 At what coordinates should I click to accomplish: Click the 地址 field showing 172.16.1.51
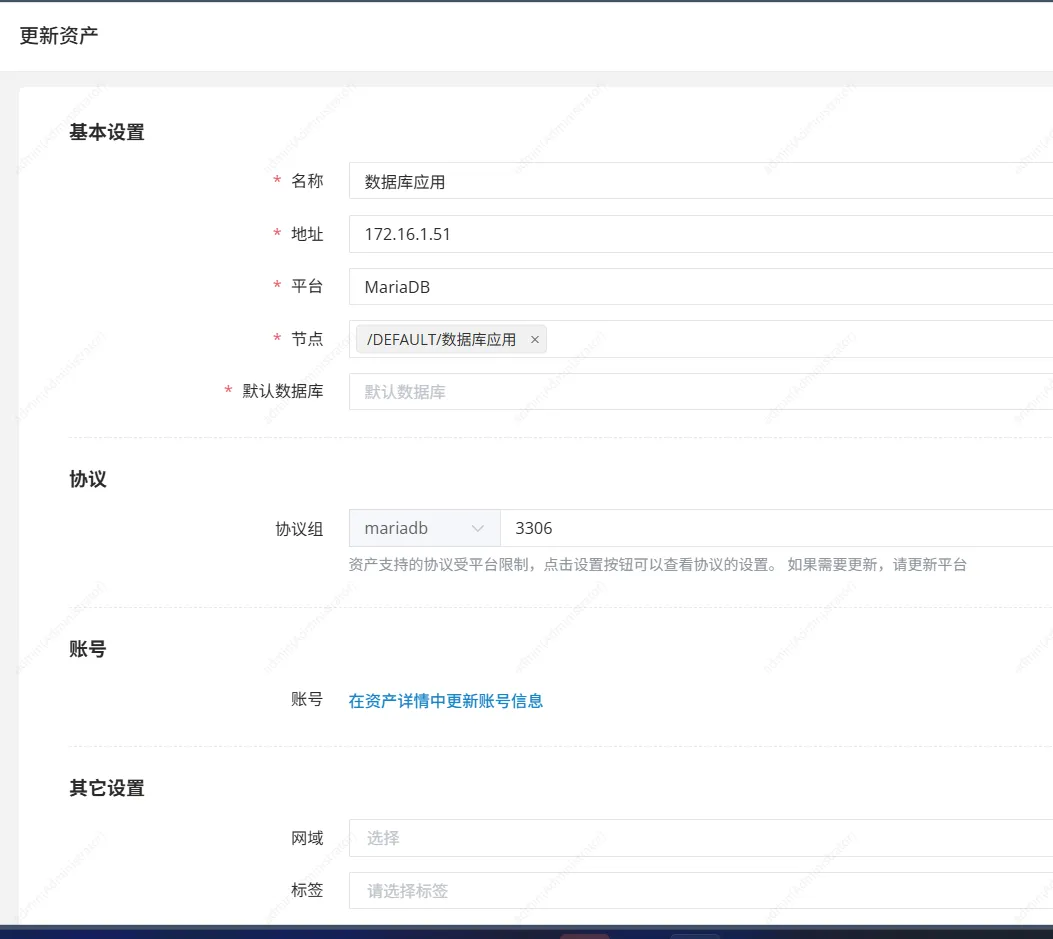tap(700, 235)
